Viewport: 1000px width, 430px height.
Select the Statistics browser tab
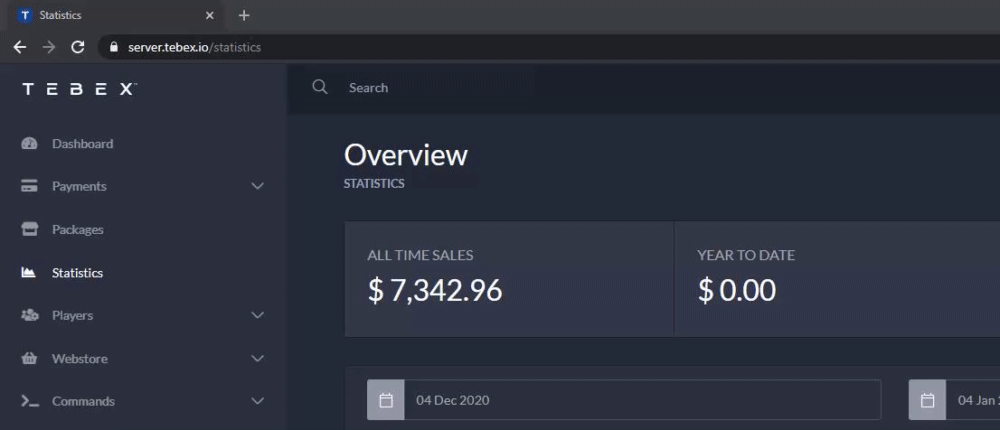117,15
